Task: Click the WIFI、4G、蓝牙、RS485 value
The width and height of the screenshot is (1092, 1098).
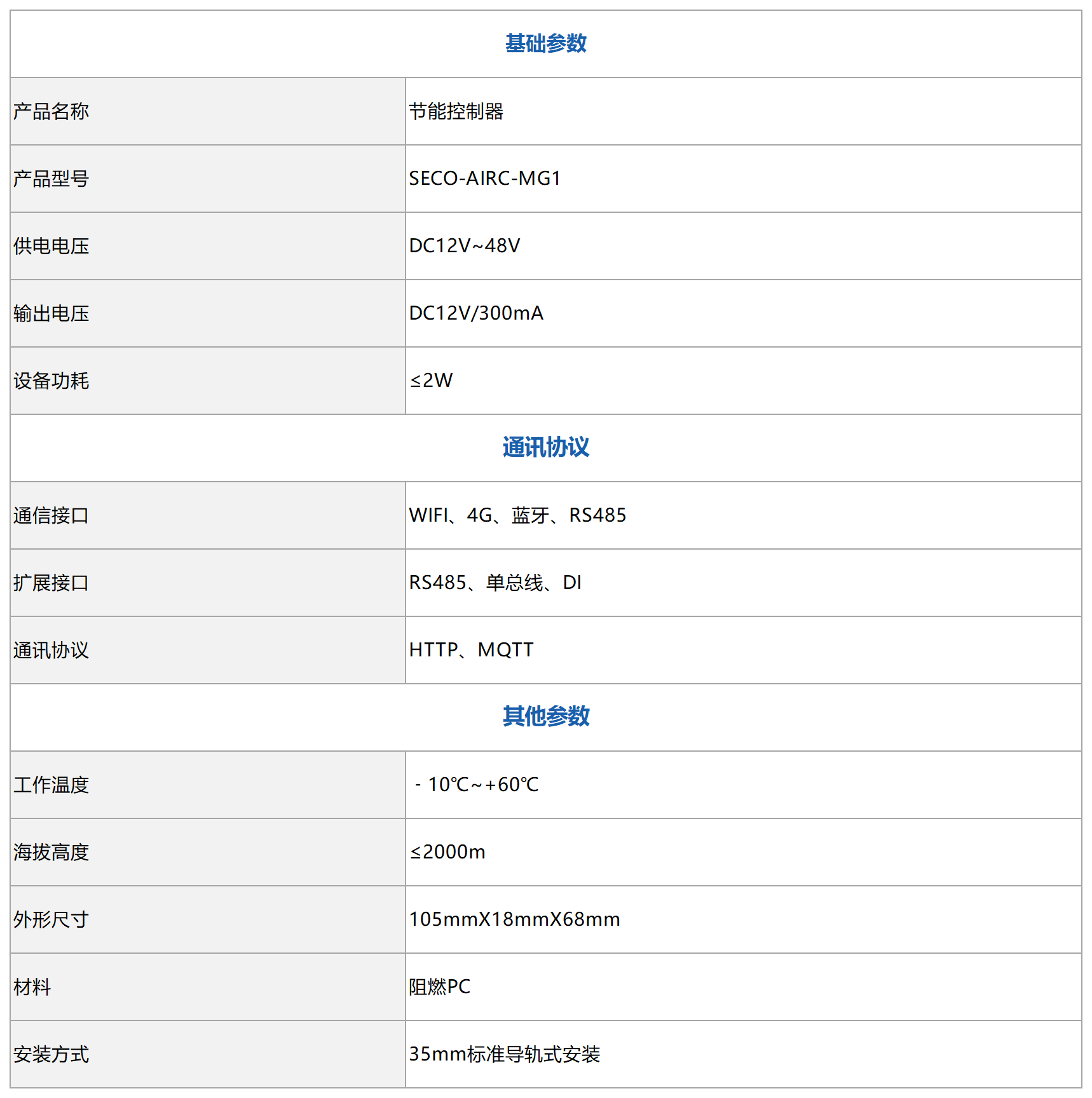Action: point(517,515)
